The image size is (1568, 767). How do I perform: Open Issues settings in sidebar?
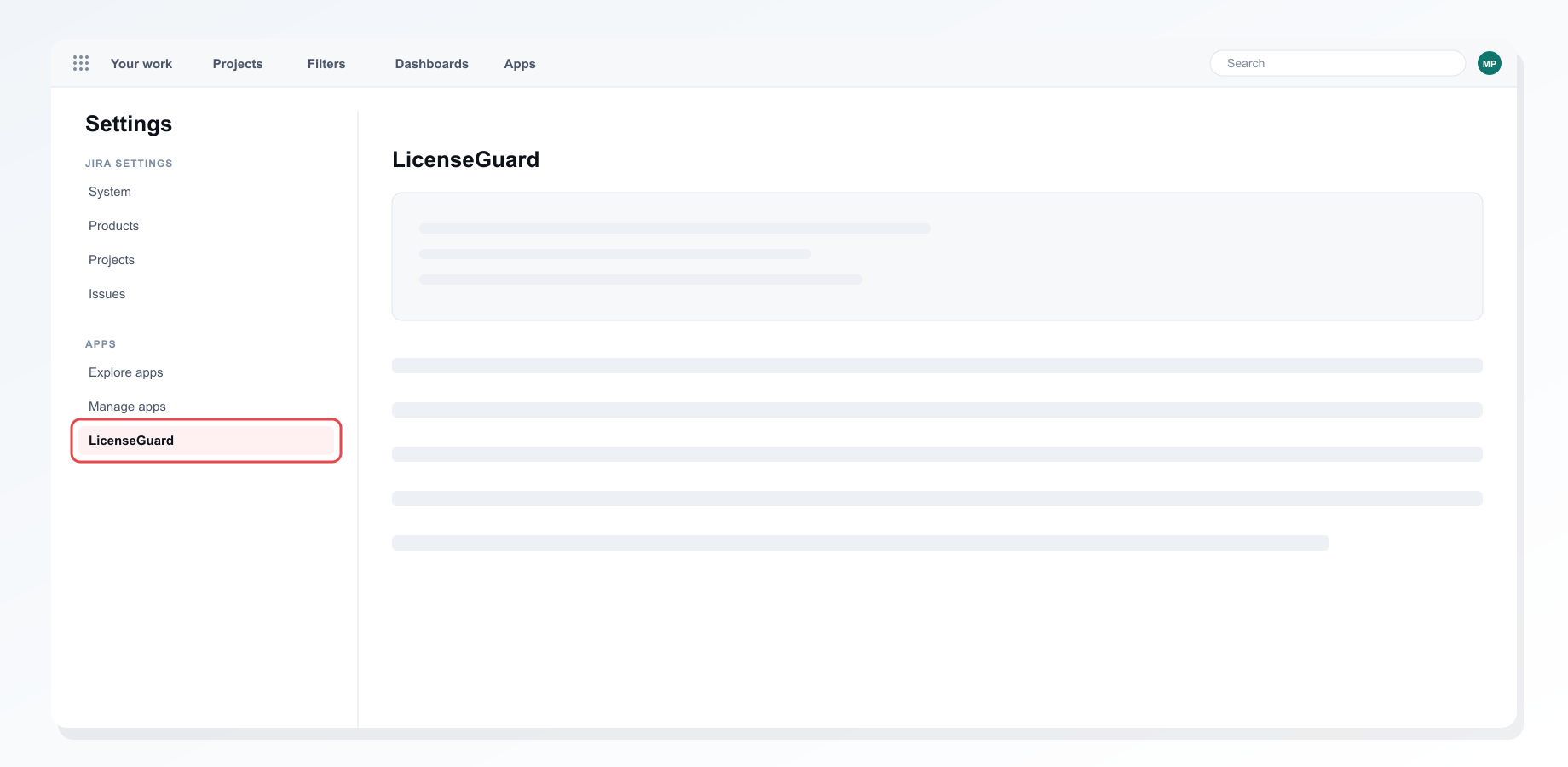point(107,294)
